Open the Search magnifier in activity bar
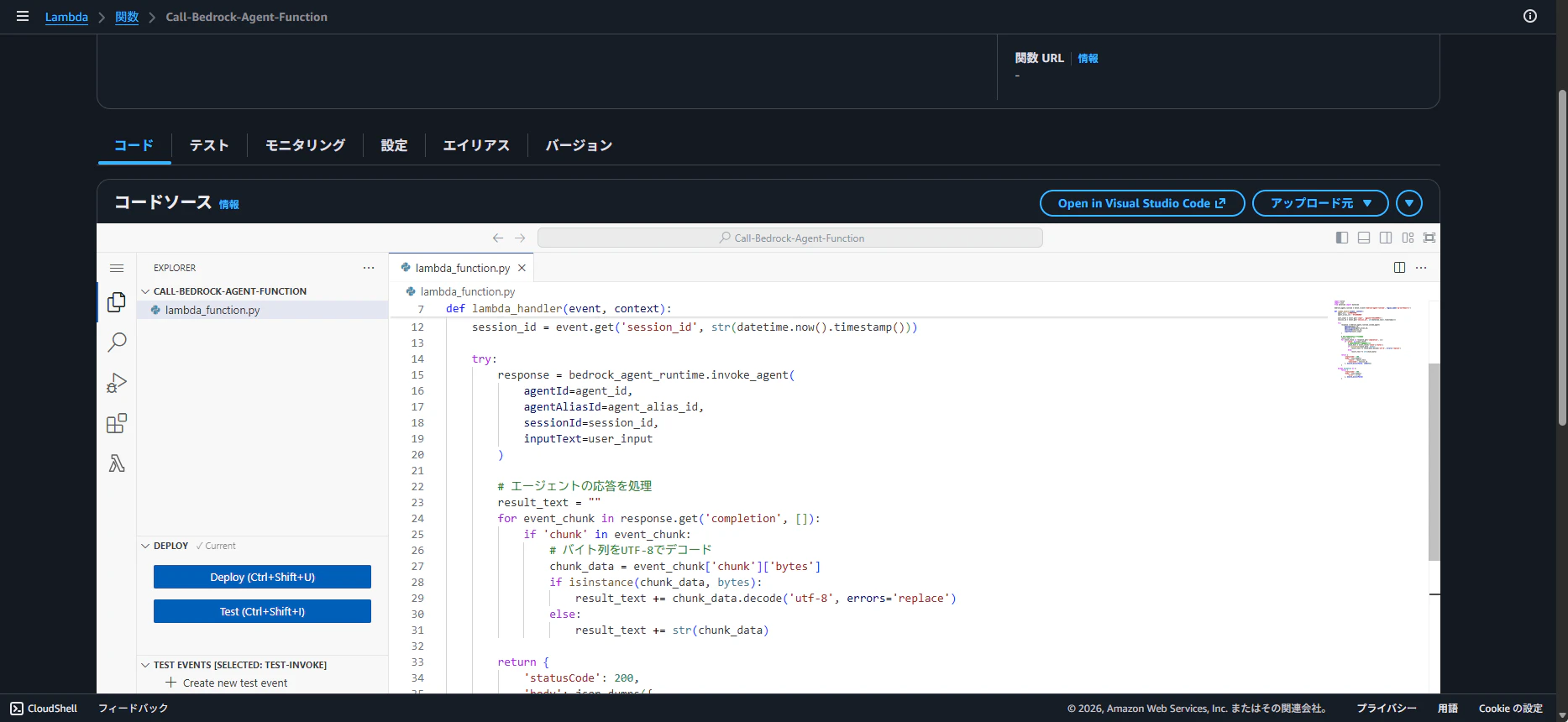The height and width of the screenshot is (722, 1568). pyautogui.click(x=117, y=343)
